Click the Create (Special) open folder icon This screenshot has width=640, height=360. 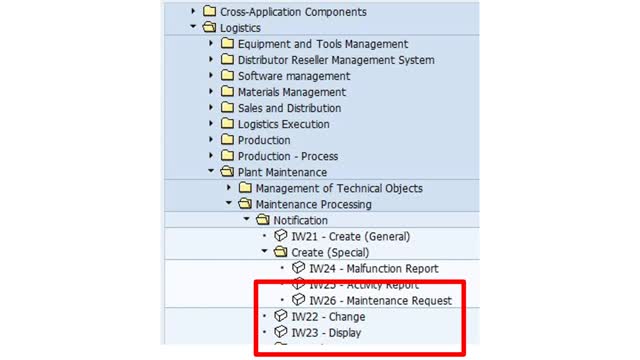coord(281,252)
